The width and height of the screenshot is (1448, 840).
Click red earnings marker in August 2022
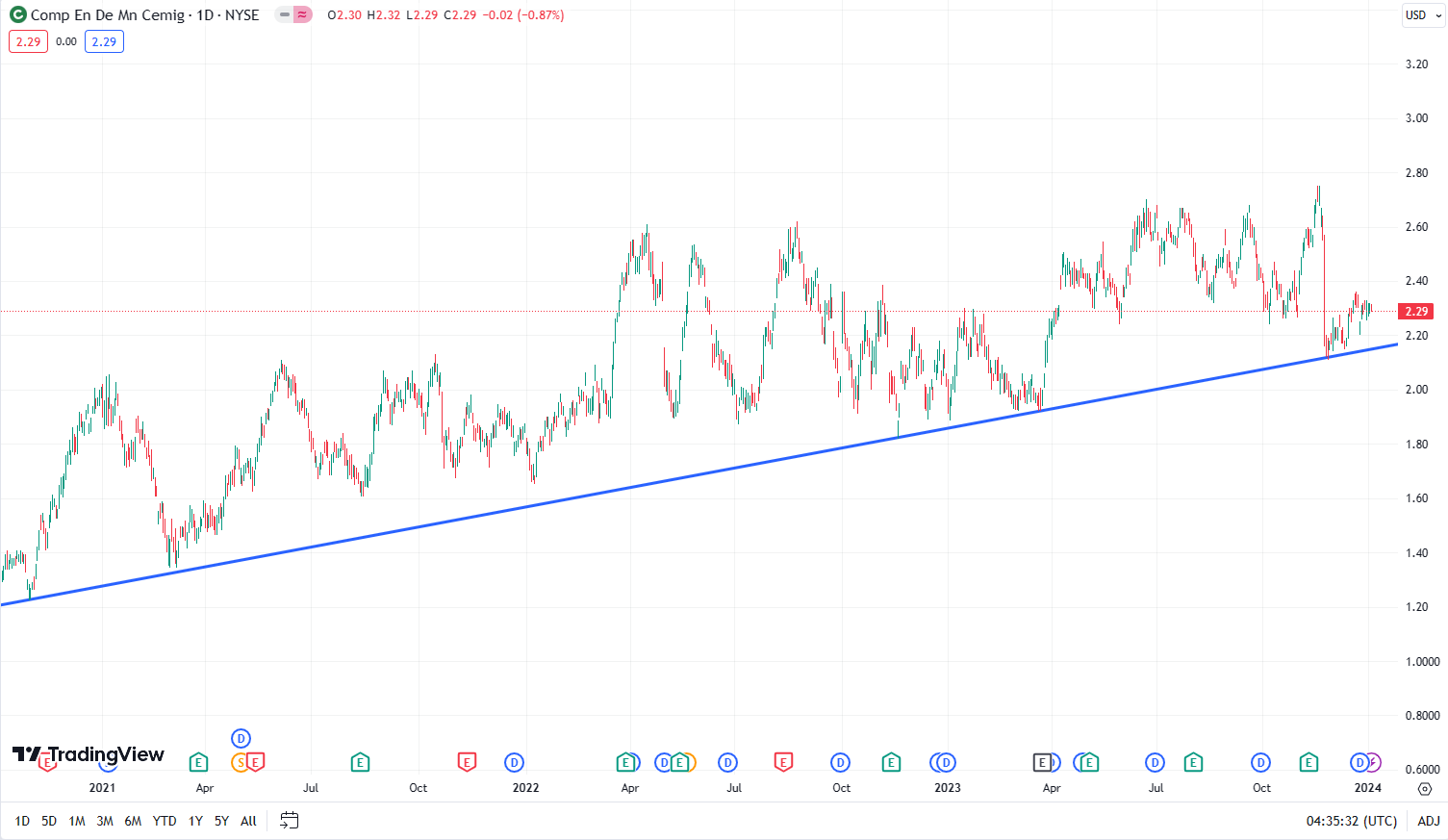(x=783, y=763)
